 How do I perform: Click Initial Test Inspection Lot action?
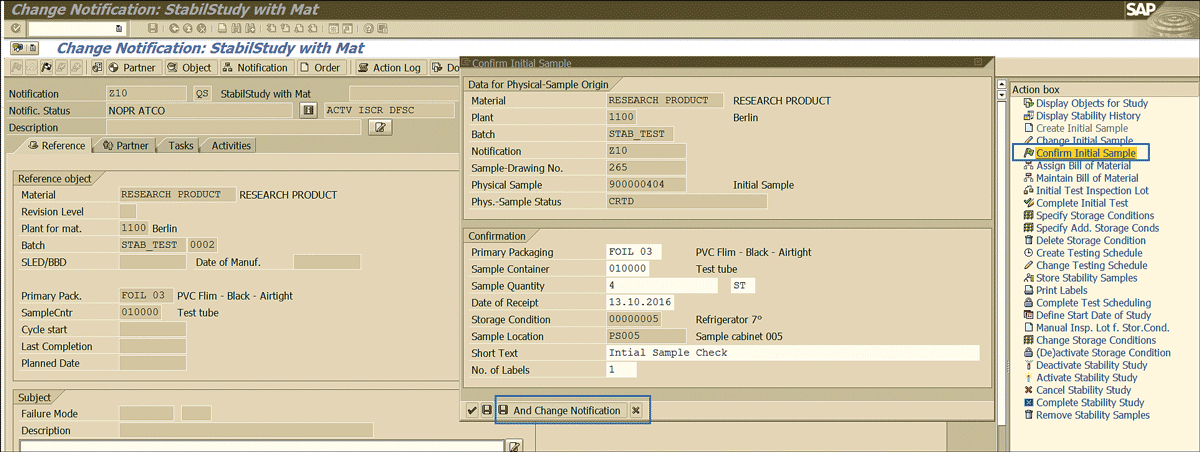(x=1092, y=191)
